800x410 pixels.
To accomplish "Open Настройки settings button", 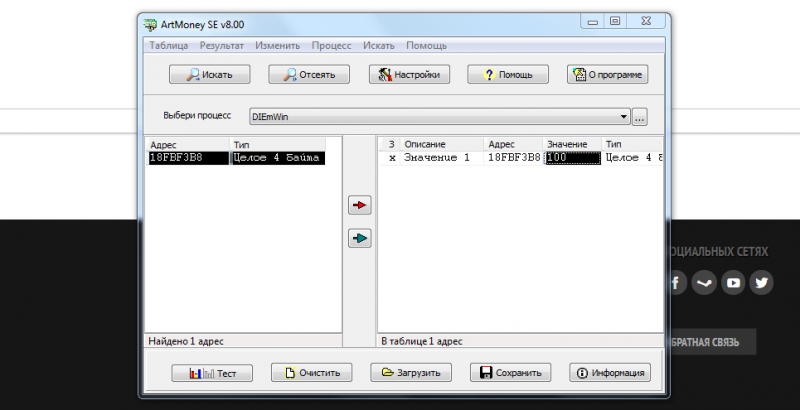I will point(409,74).
